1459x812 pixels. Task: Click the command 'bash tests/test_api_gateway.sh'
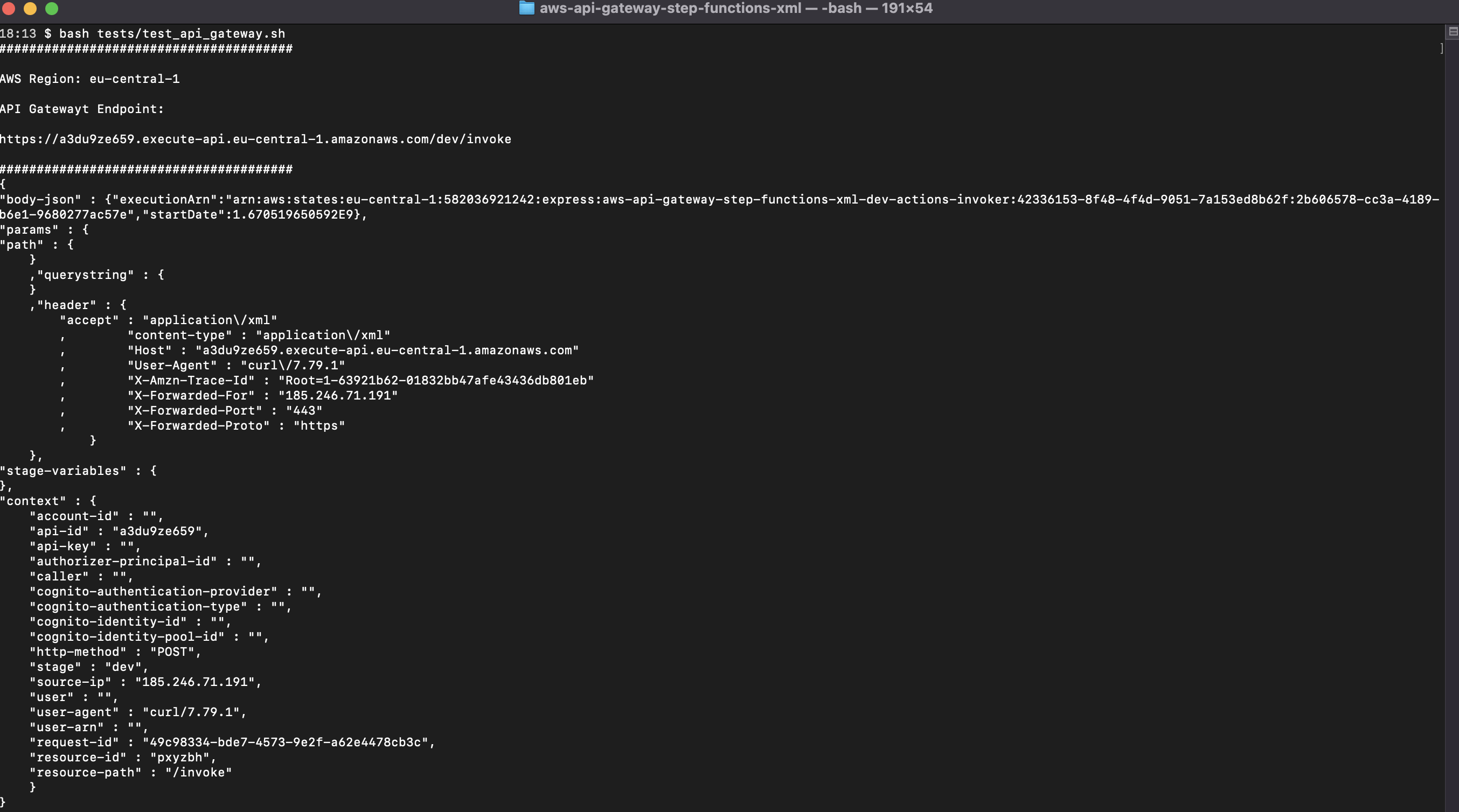[x=172, y=33]
